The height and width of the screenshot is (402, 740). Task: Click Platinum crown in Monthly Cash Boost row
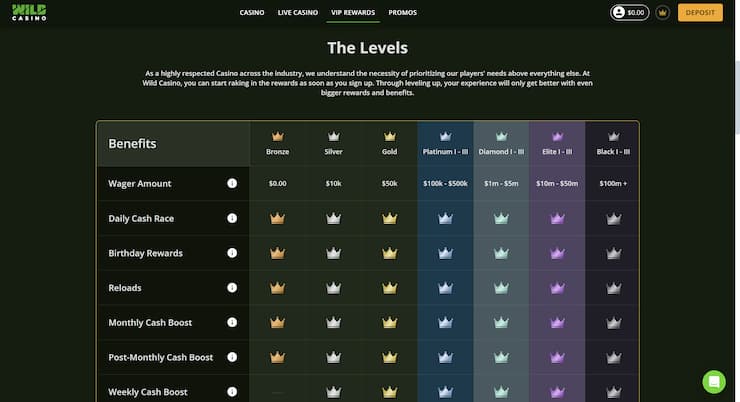point(446,322)
